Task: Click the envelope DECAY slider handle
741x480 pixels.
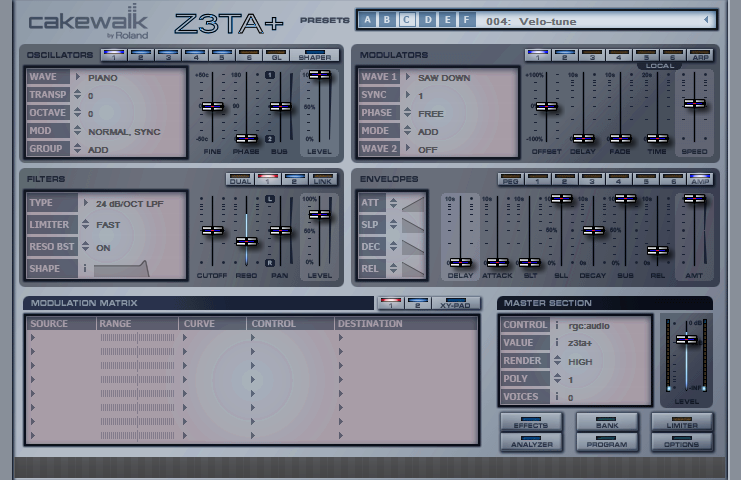Action: 593,231
